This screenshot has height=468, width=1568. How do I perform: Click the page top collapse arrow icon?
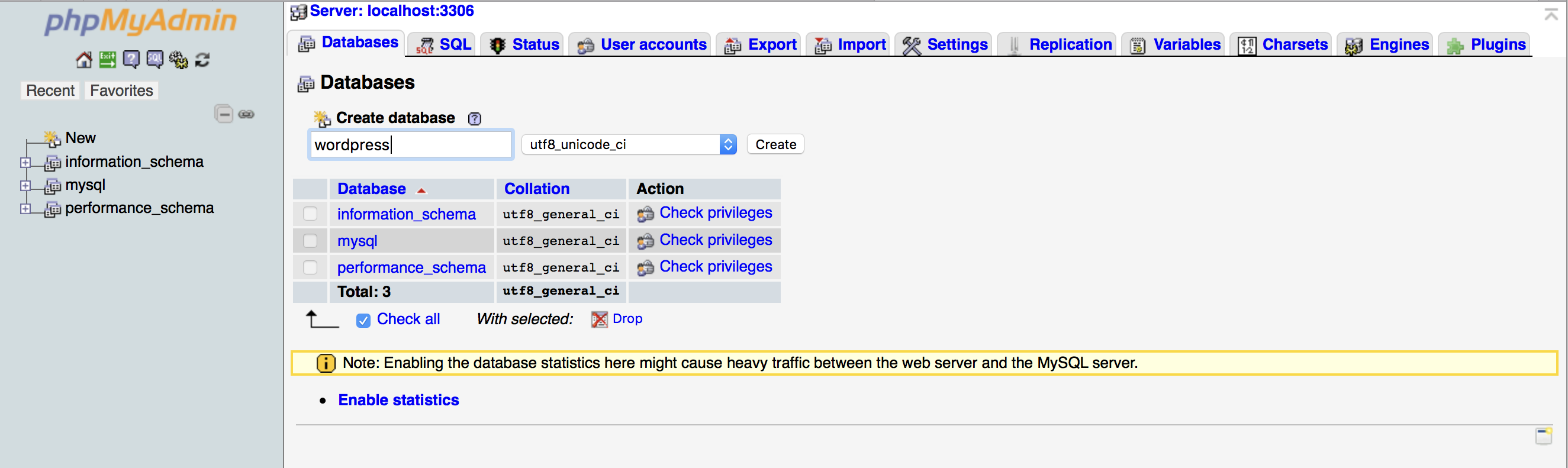[1551, 14]
